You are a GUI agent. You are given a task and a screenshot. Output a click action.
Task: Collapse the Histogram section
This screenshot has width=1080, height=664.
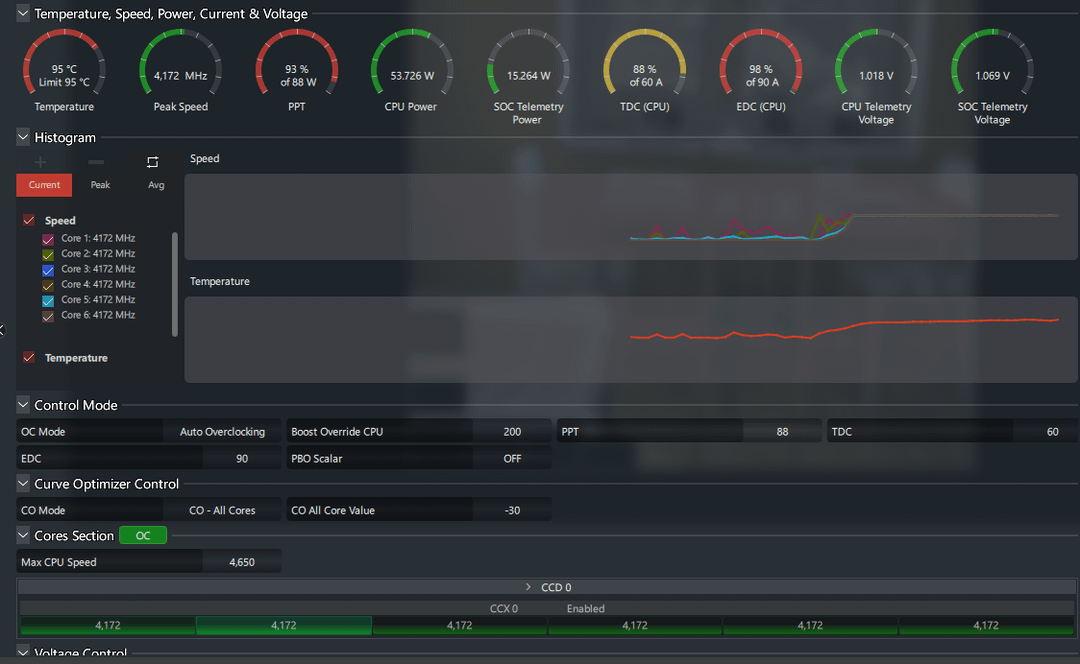(x=23, y=137)
